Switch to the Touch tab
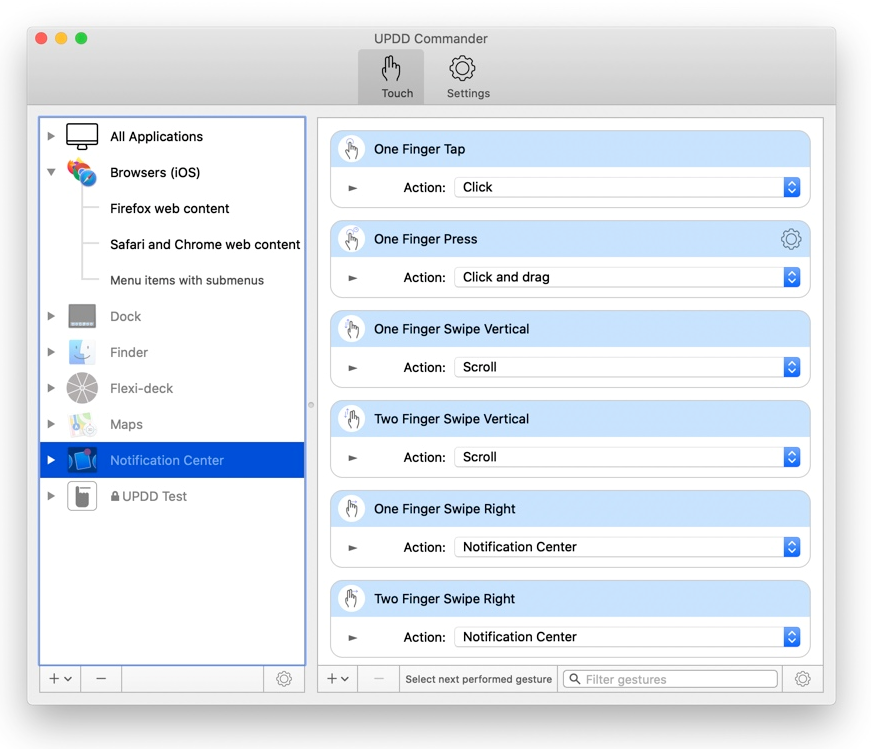This screenshot has height=749, width=871. coord(391,77)
